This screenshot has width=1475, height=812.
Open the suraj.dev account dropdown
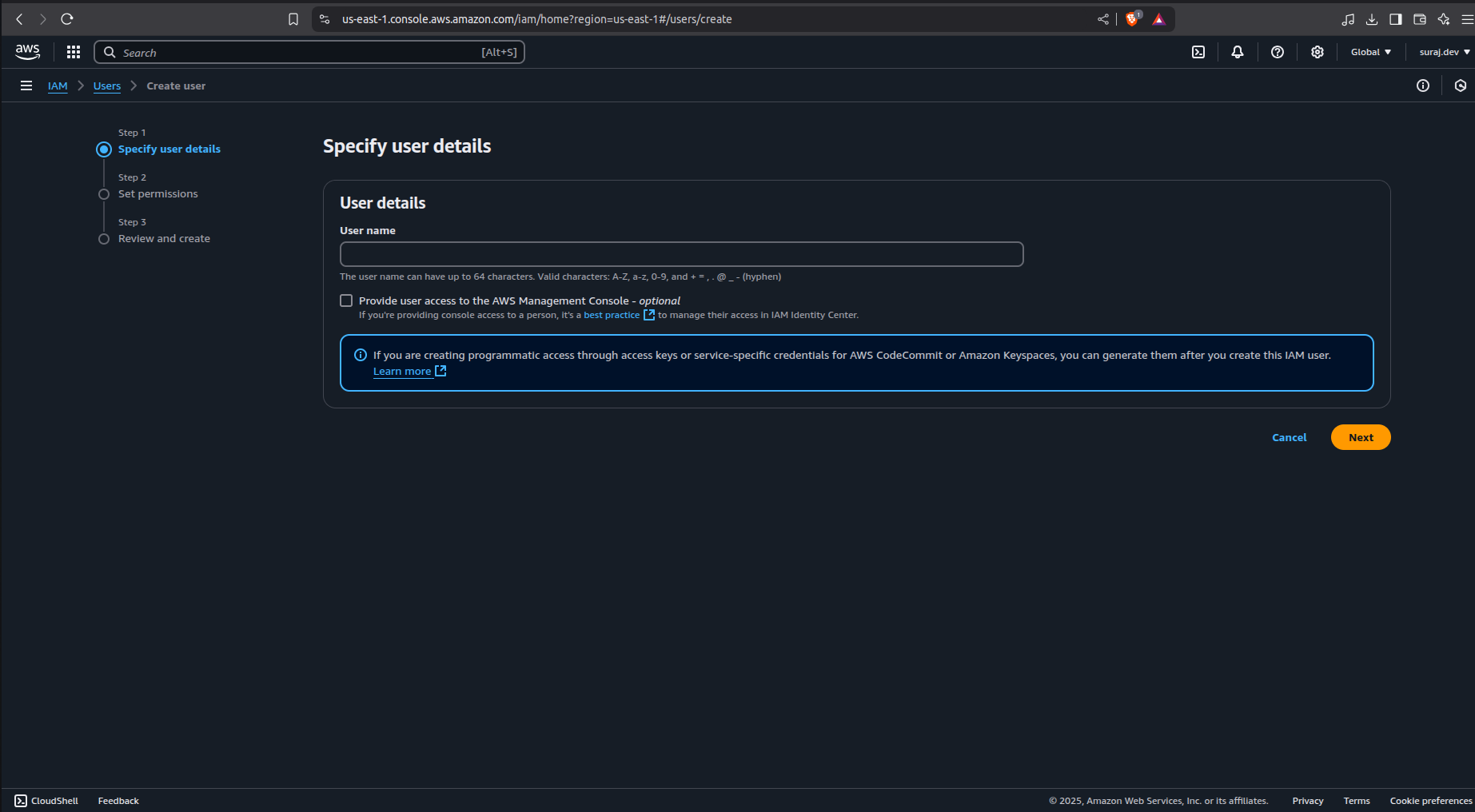(x=1445, y=52)
